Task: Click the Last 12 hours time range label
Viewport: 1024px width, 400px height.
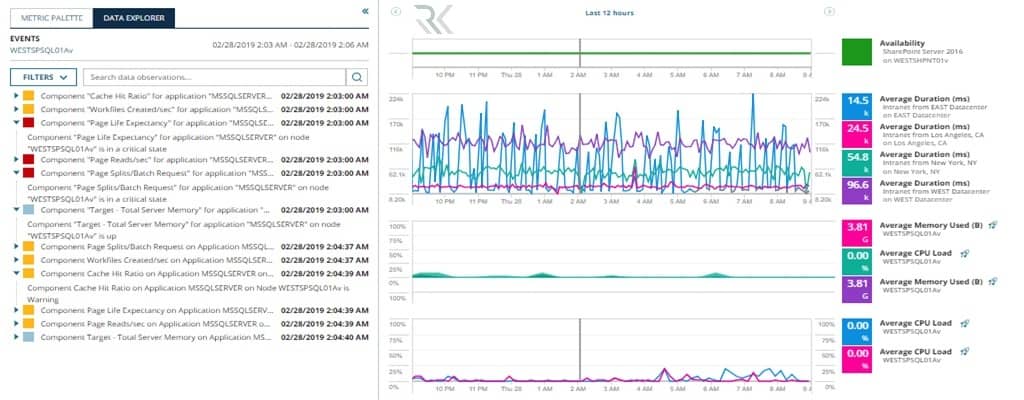Action: click(x=610, y=13)
